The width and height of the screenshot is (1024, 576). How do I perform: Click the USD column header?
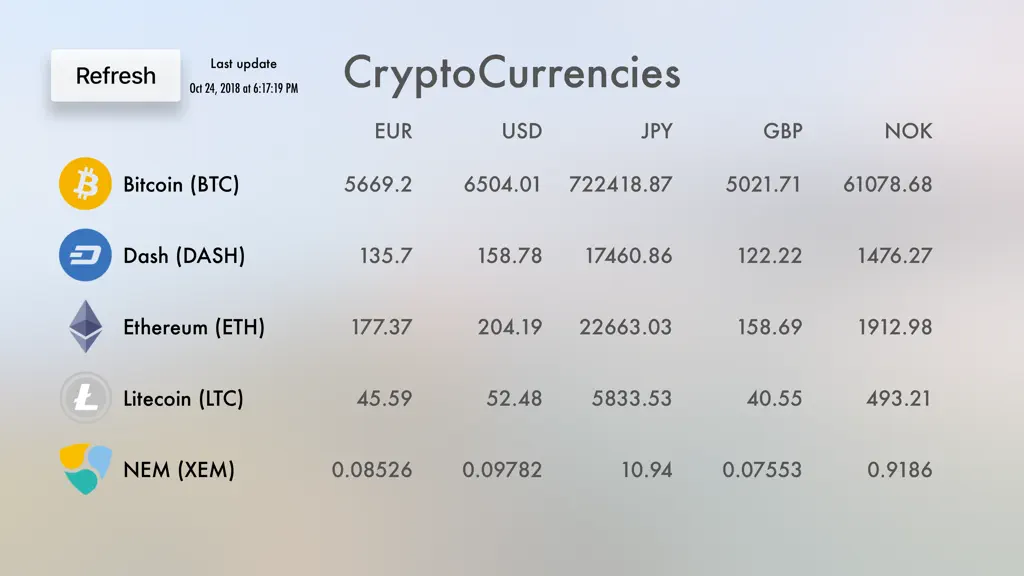click(x=522, y=131)
